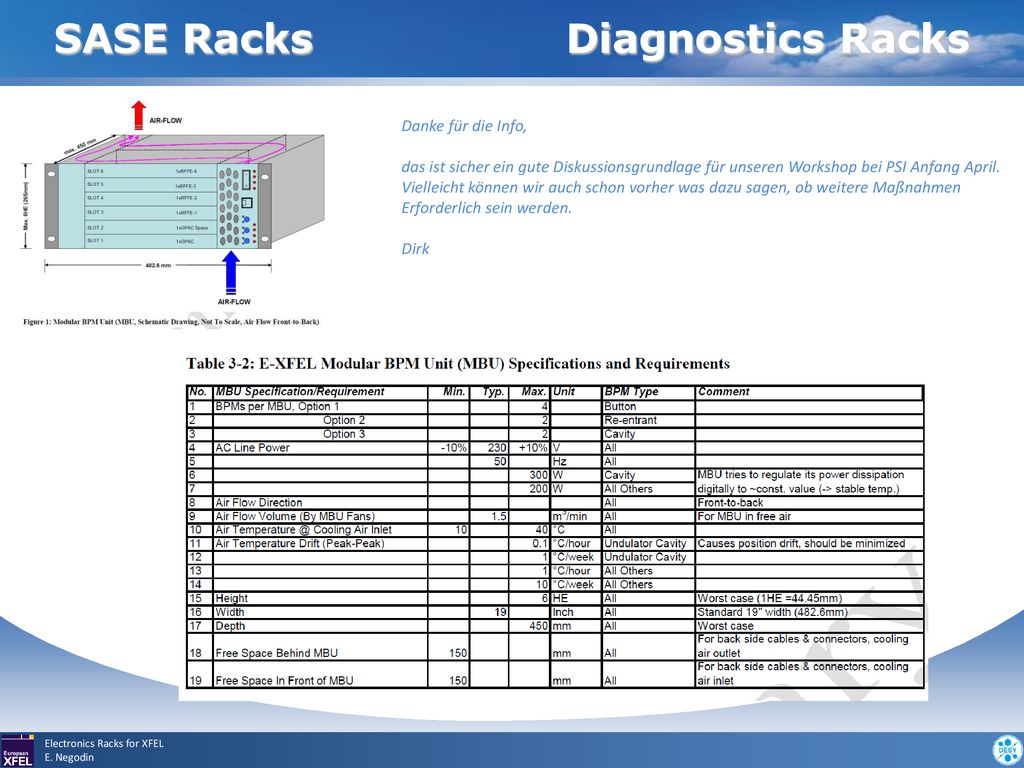Click the "Width" row label
Image resolution: width=1024 pixels, height=768 pixels.
pos(230,612)
